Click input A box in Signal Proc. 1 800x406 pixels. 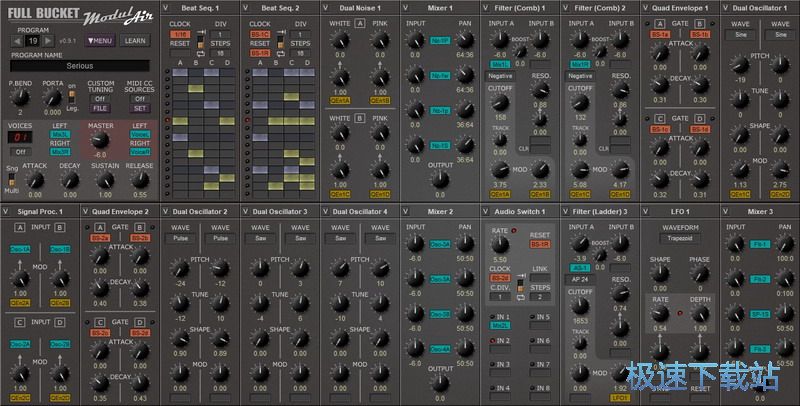coord(20,227)
